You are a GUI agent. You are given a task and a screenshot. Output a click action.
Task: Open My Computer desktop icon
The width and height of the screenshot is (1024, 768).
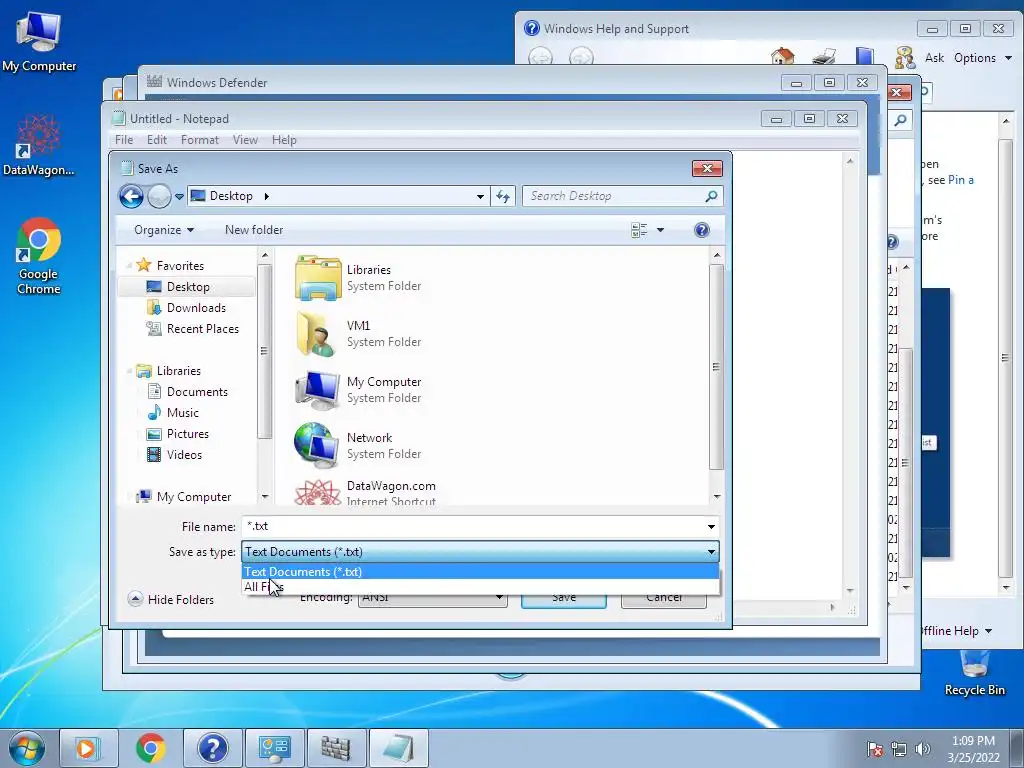(x=39, y=40)
